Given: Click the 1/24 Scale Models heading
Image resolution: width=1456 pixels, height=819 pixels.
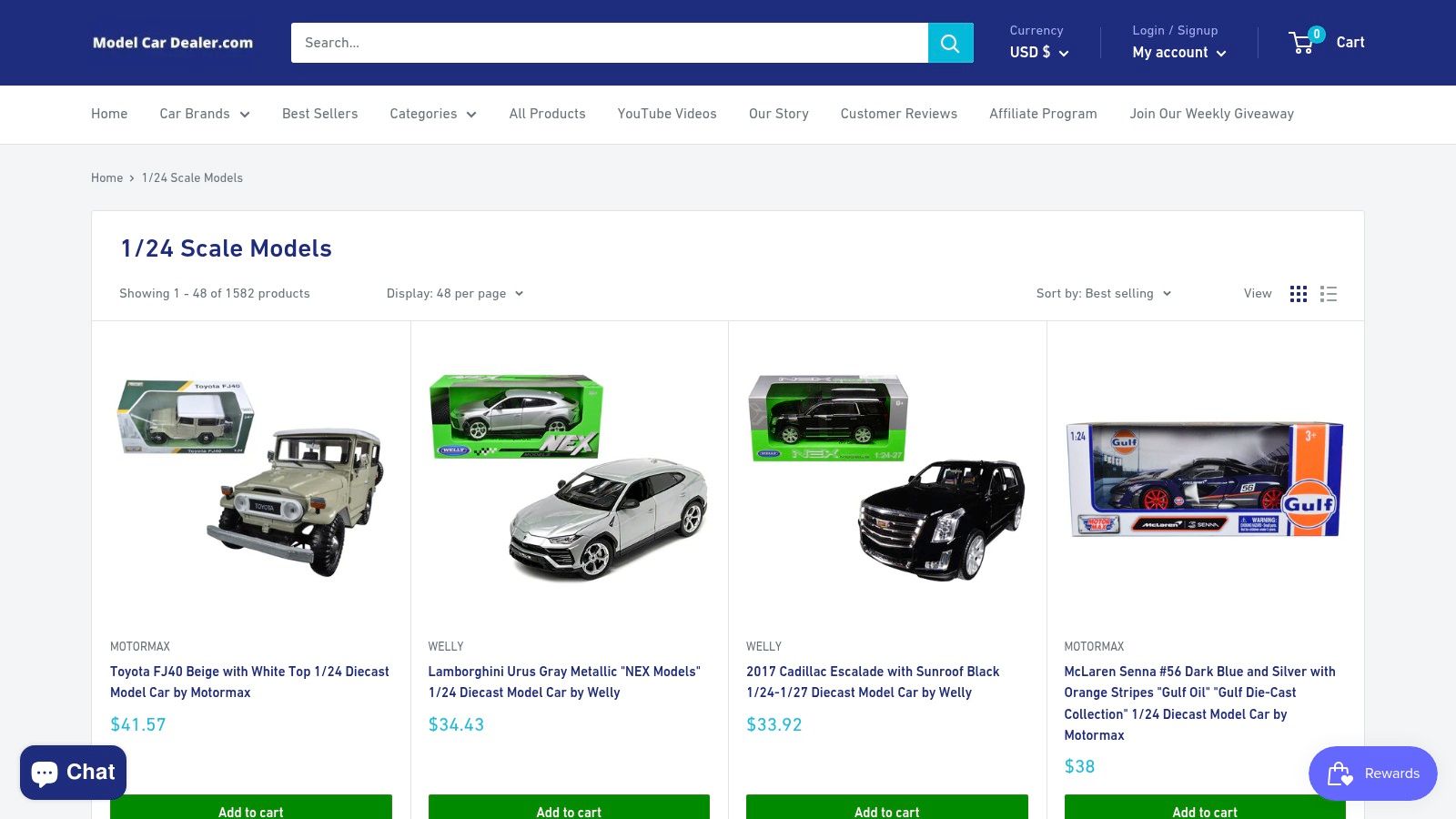Looking at the screenshot, I should coord(227,248).
